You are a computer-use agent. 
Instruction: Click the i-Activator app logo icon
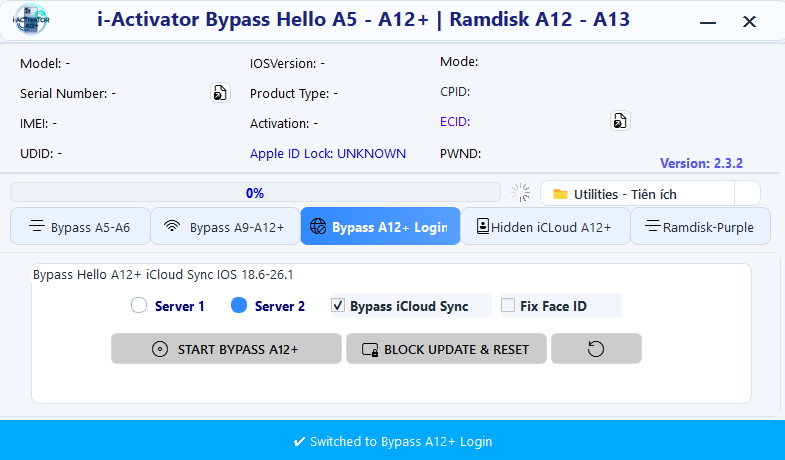(x=31, y=20)
